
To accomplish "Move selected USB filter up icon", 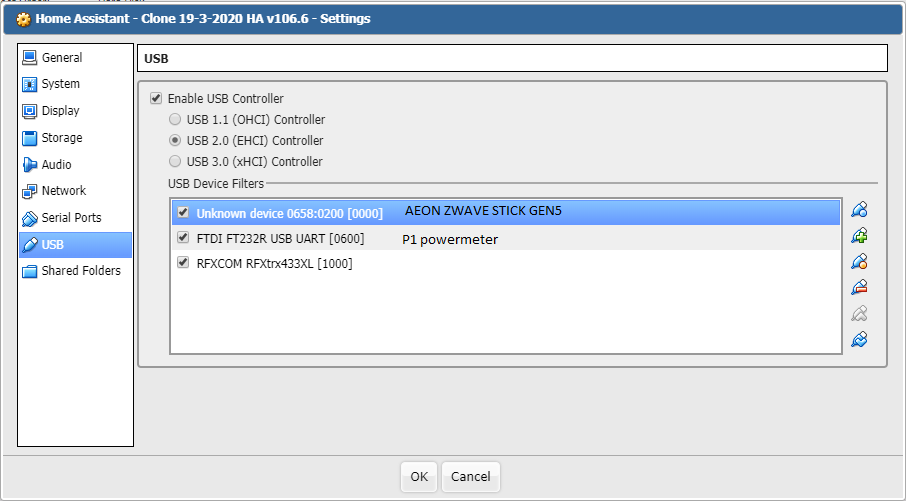I will tap(859, 313).
